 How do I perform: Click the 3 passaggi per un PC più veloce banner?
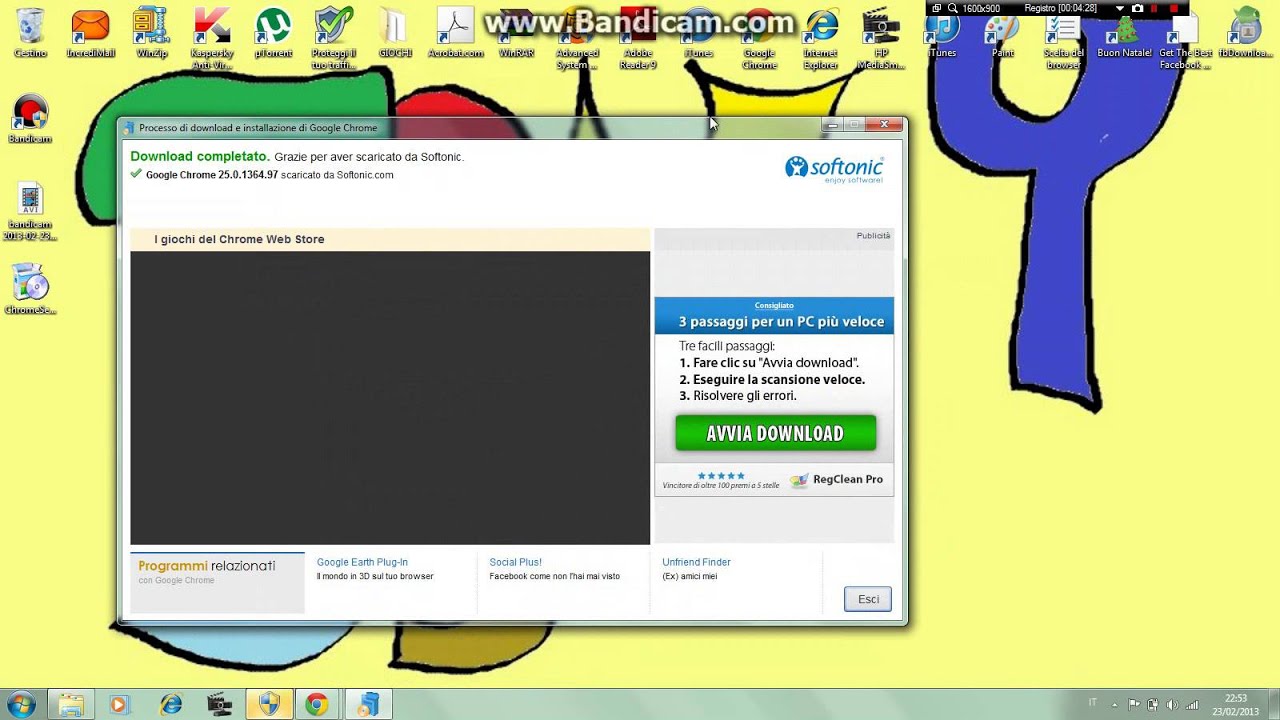tap(774, 317)
